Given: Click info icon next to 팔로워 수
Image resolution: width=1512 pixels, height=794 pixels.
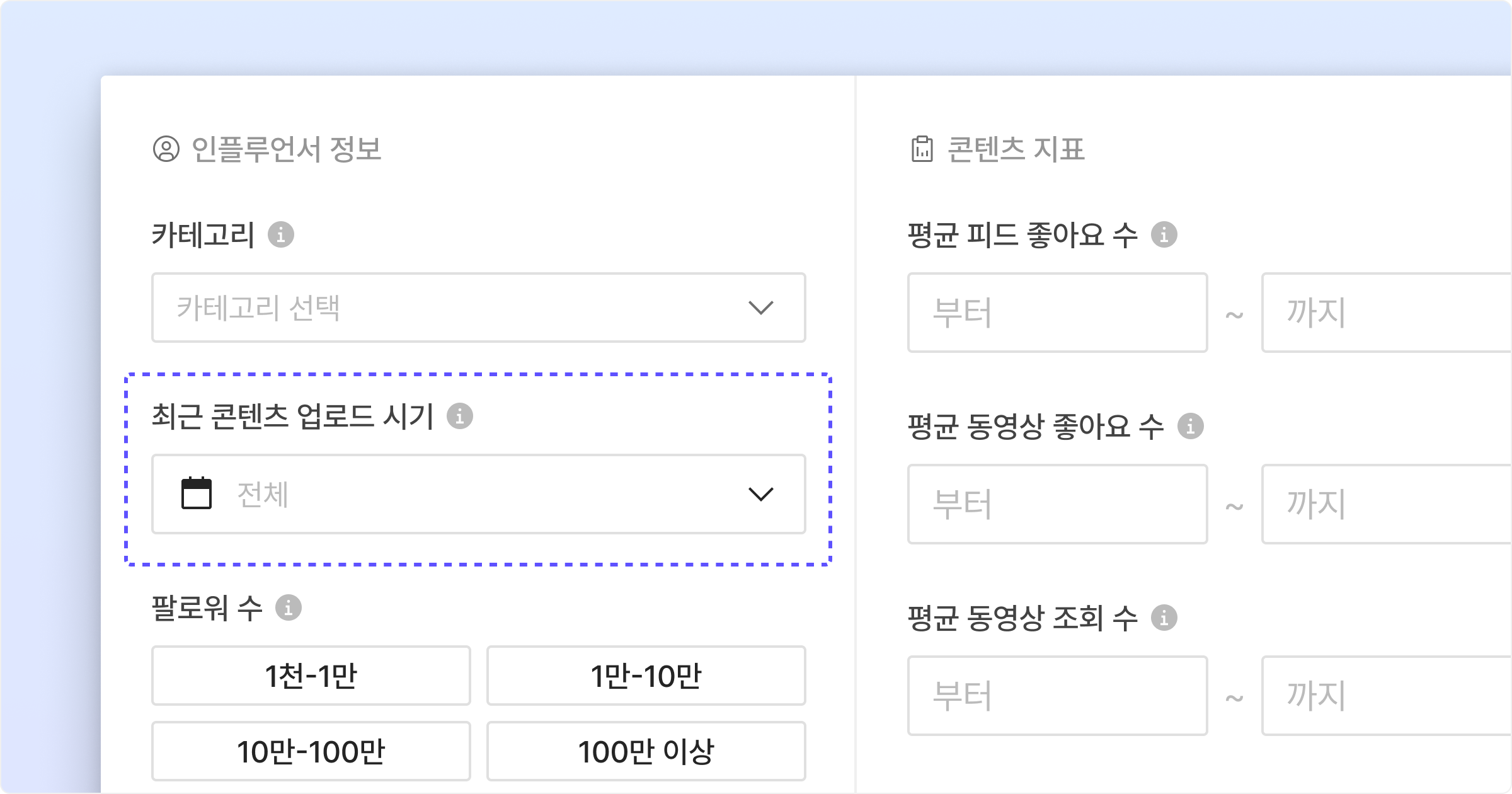Looking at the screenshot, I should pos(289,608).
